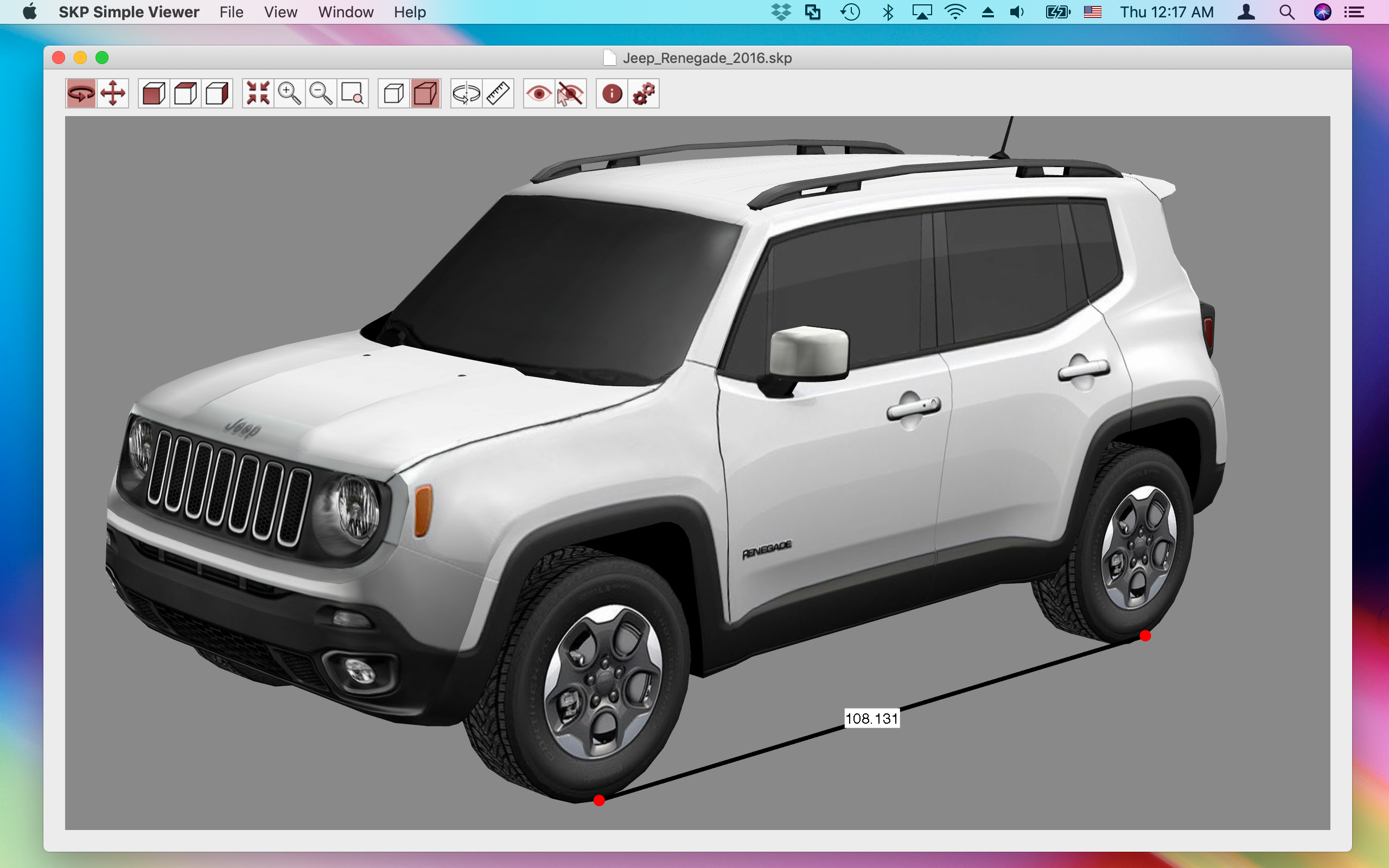Click the 108.131 measurement label
This screenshot has width=1389, height=868.
[871, 718]
